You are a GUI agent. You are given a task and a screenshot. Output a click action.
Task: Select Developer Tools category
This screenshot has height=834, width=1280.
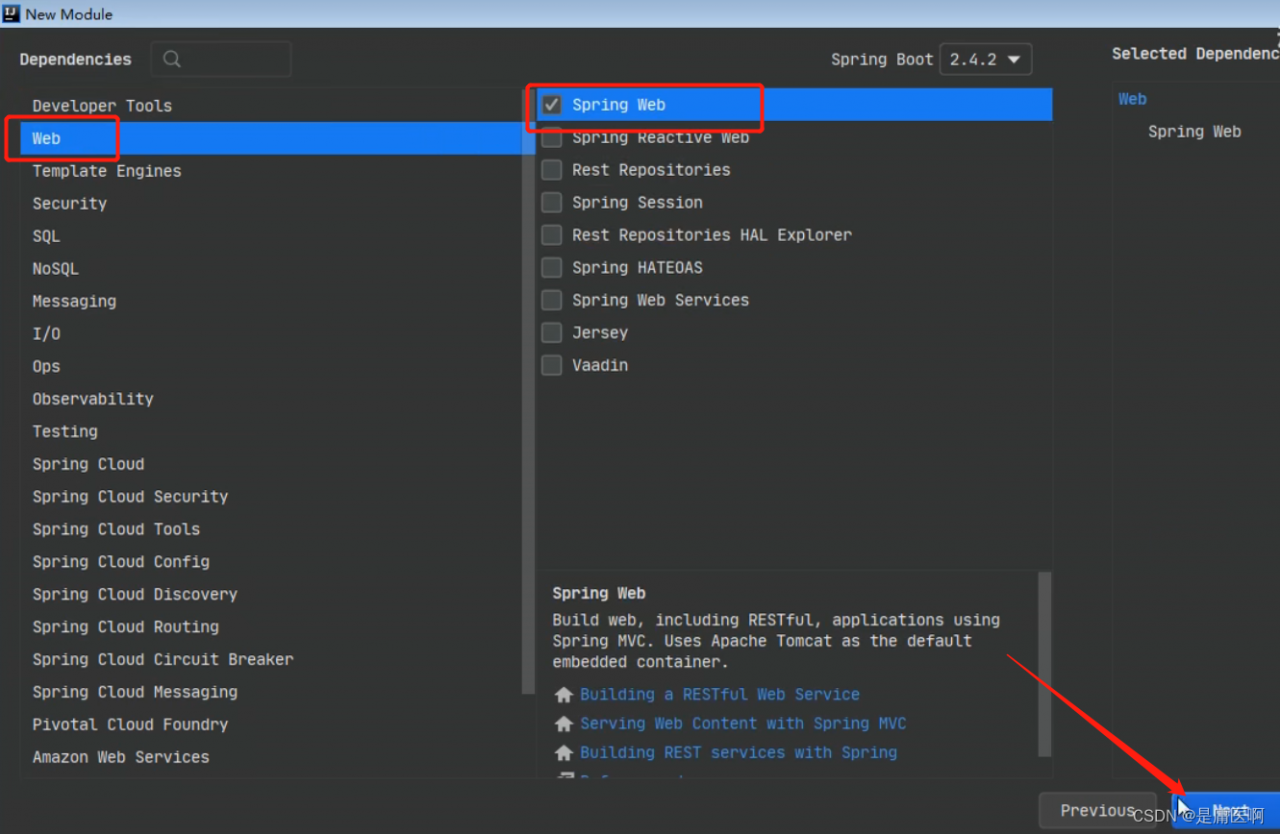[x=272, y=105]
